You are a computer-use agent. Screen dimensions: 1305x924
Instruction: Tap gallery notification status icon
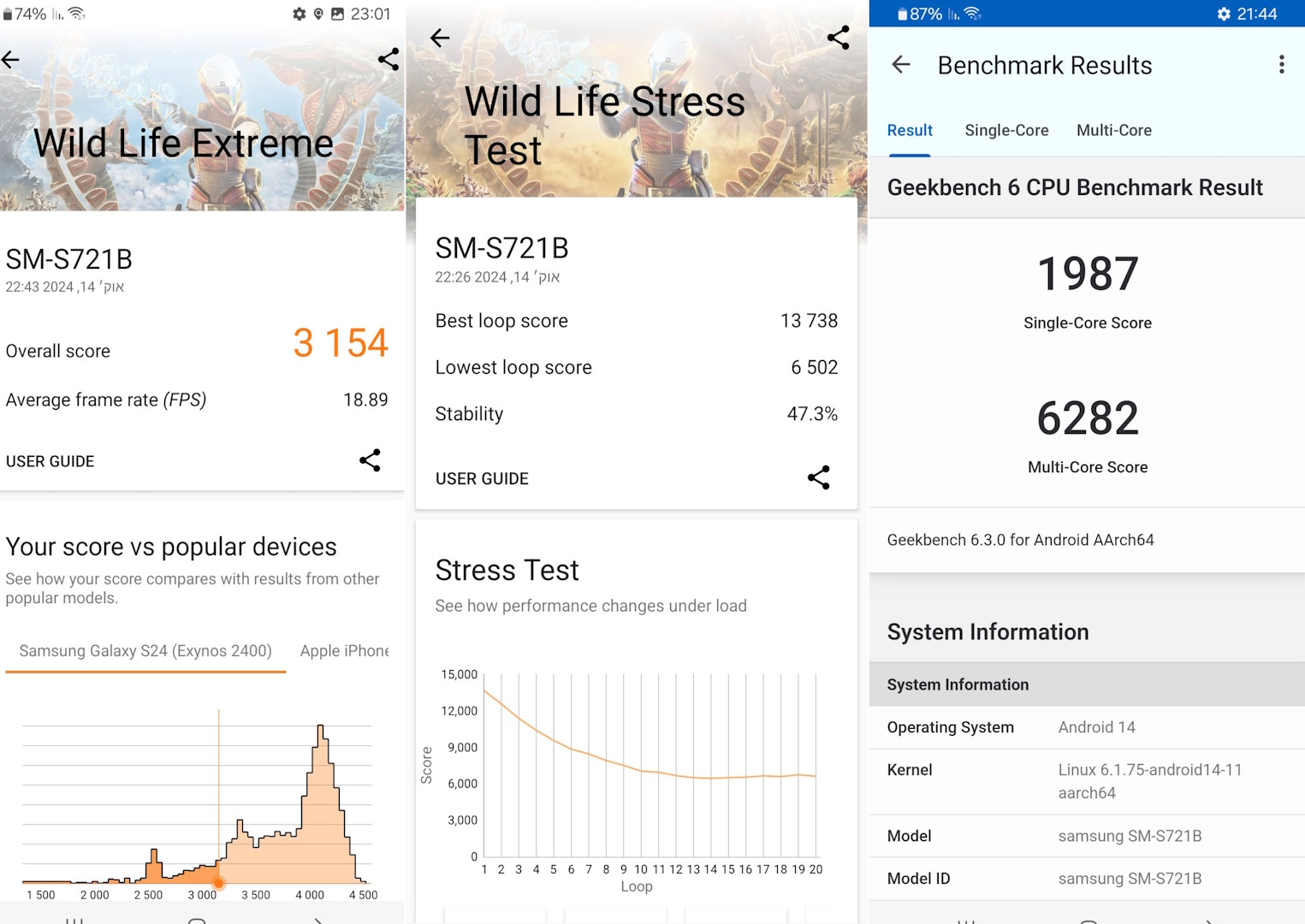pos(338,14)
